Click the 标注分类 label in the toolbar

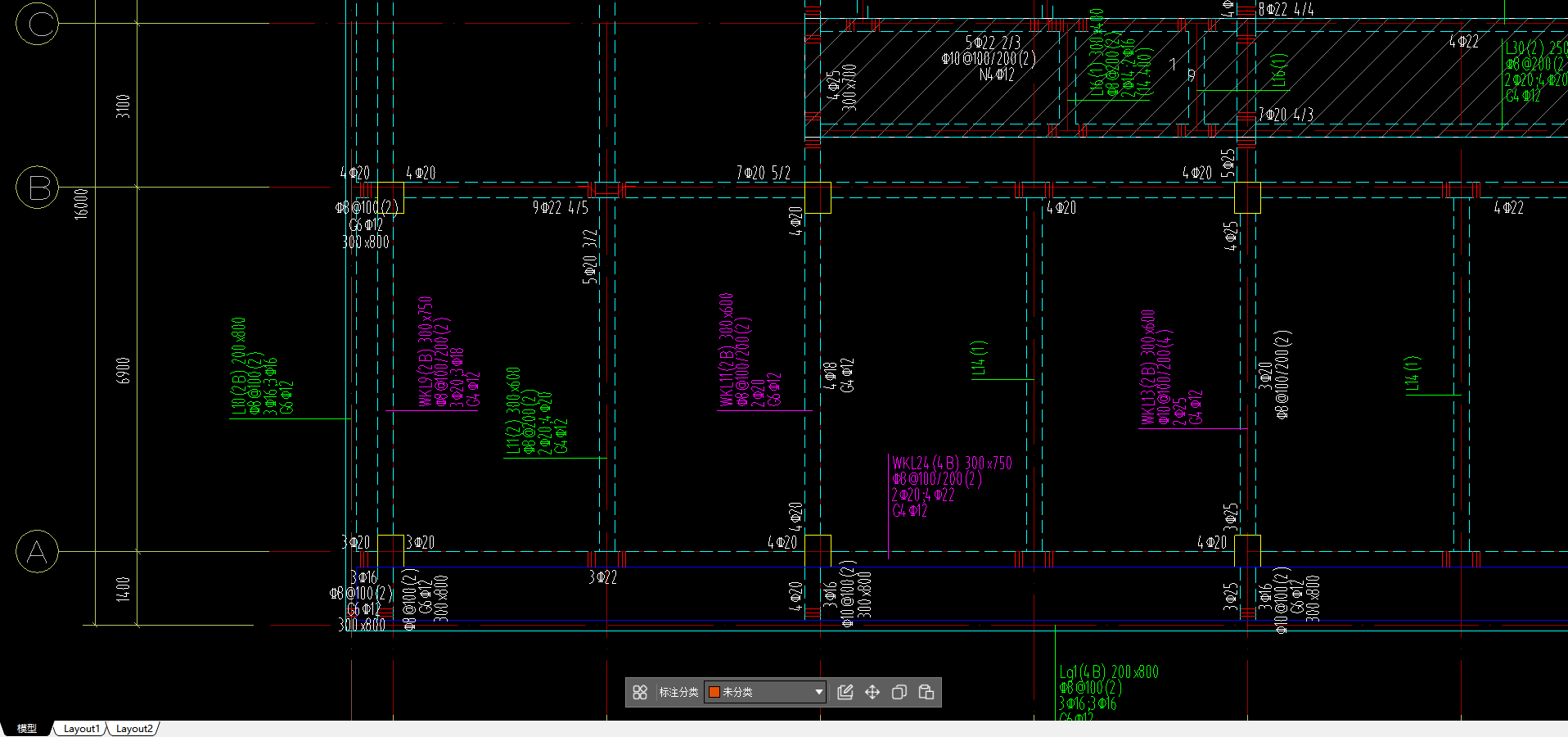point(678,692)
